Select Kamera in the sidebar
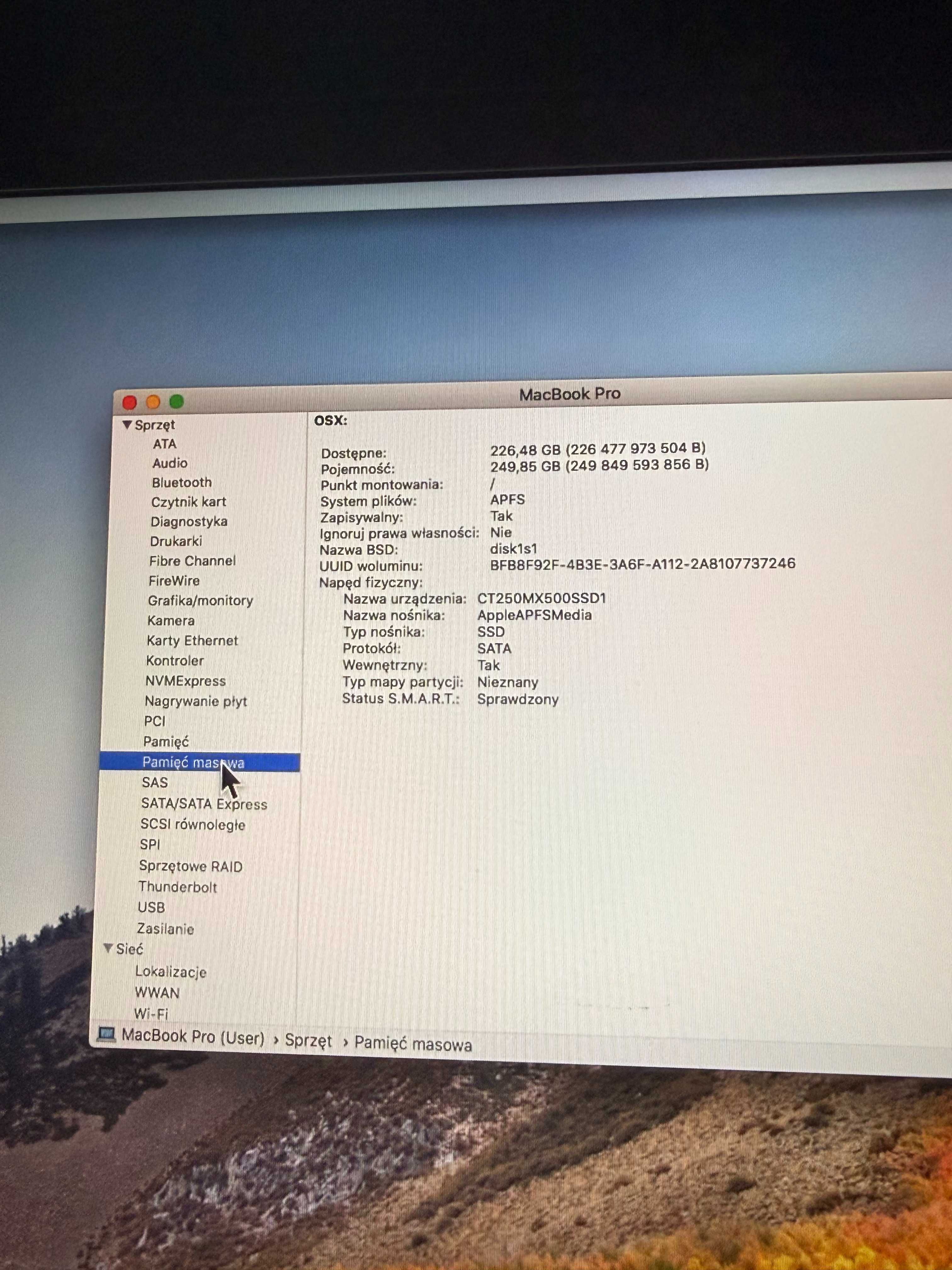Screen dimensions: 952x1270 (x=170, y=621)
